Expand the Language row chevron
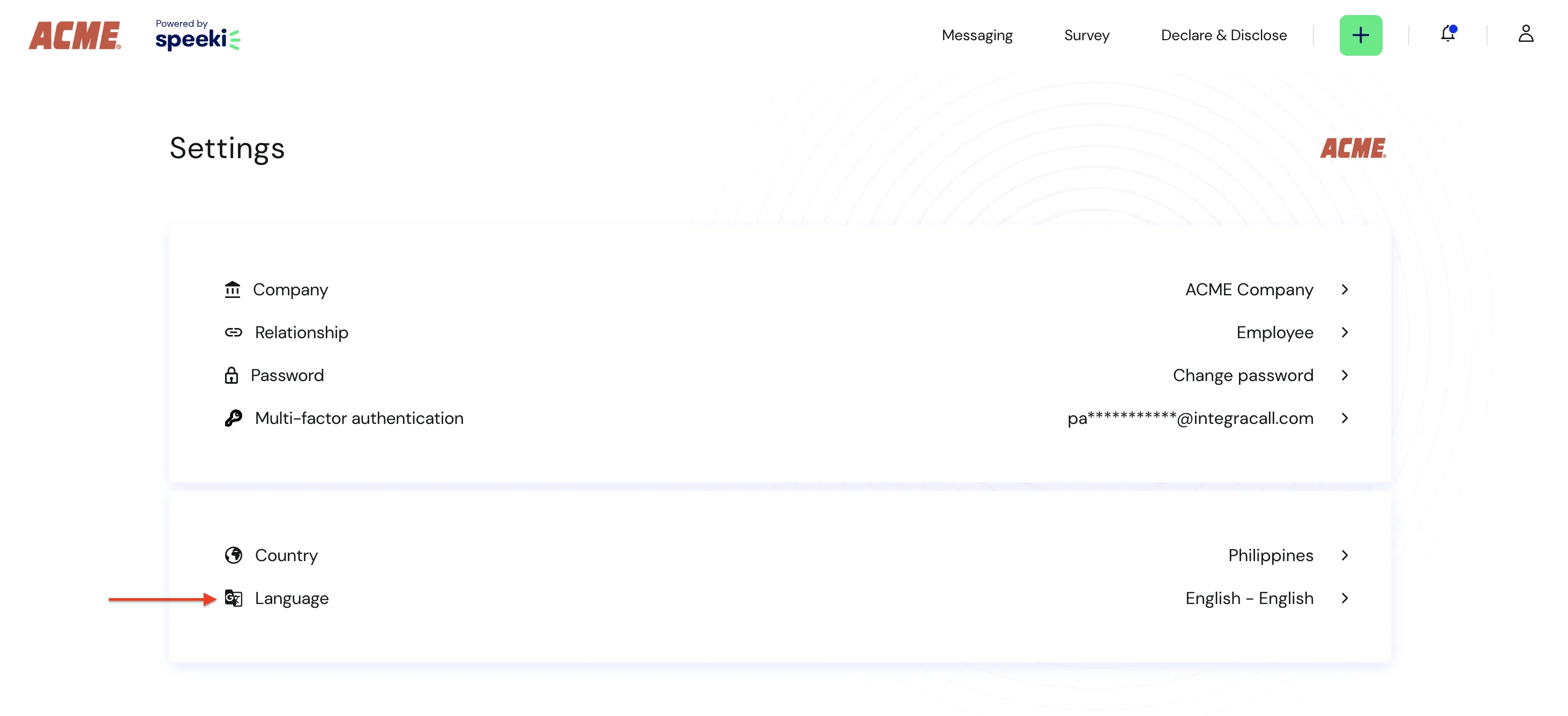The height and width of the screenshot is (716, 1568). (1345, 599)
